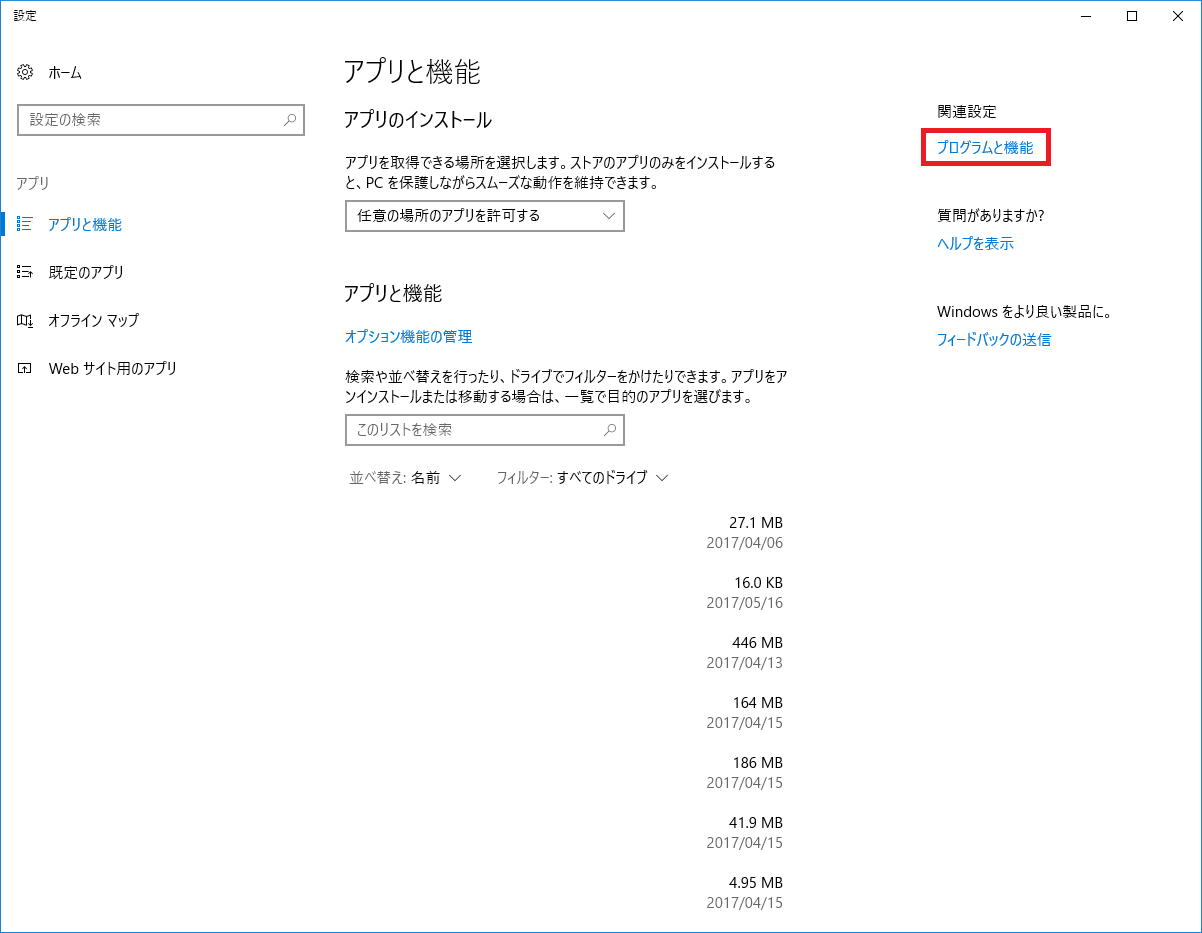Image resolution: width=1202 pixels, height=933 pixels.
Task: Click the magnifier icon in app list search
Action: coord(610,430)
